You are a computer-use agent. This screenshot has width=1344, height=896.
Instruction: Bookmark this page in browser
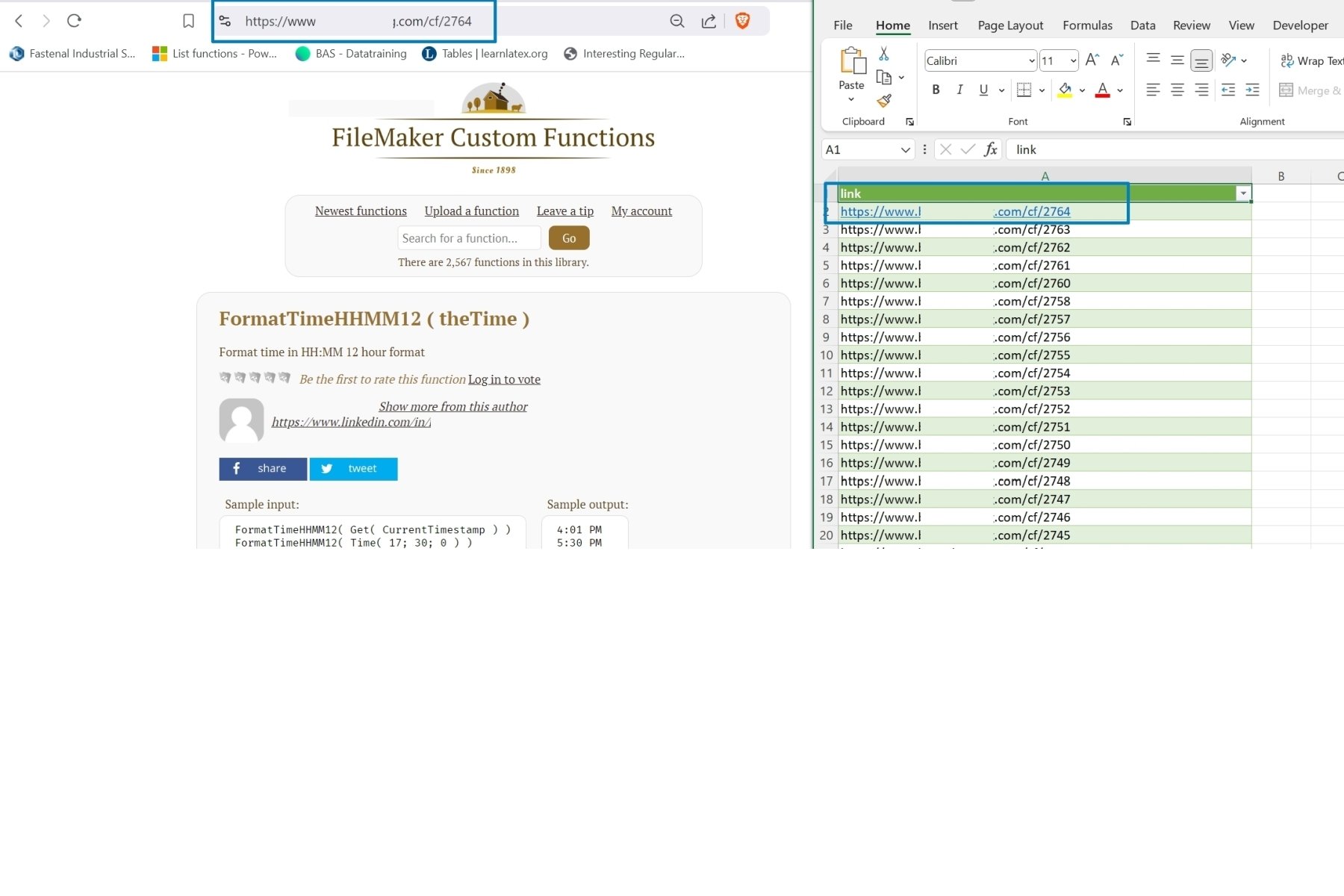188,21
